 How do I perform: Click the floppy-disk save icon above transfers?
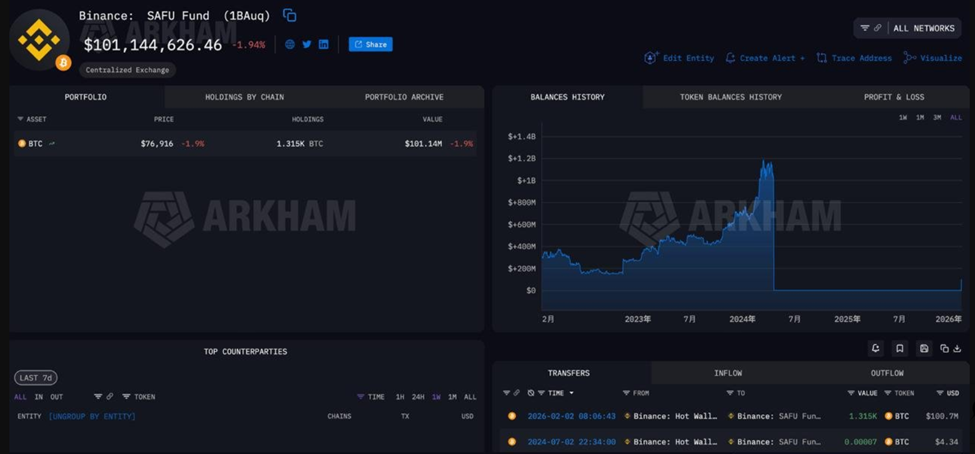[924, 348]
